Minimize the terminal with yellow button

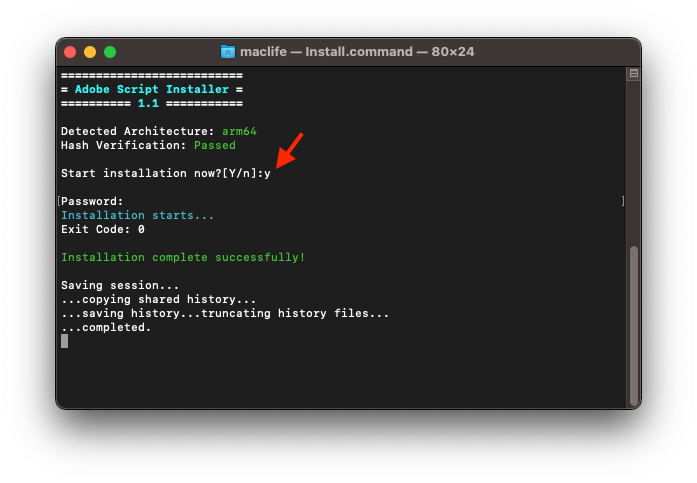(90, 52)
